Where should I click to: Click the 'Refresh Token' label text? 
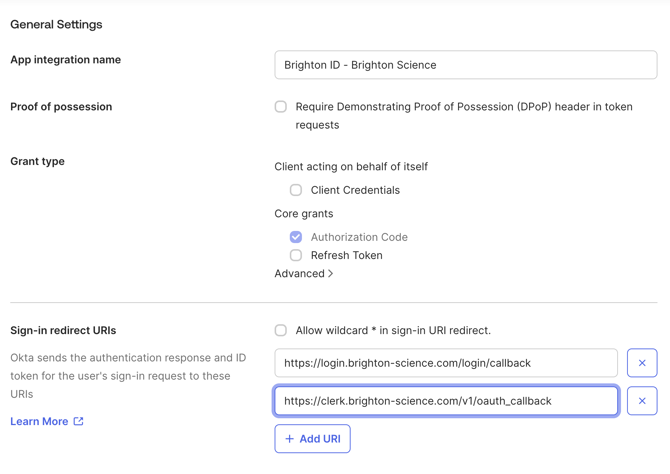tap(346, 255)
